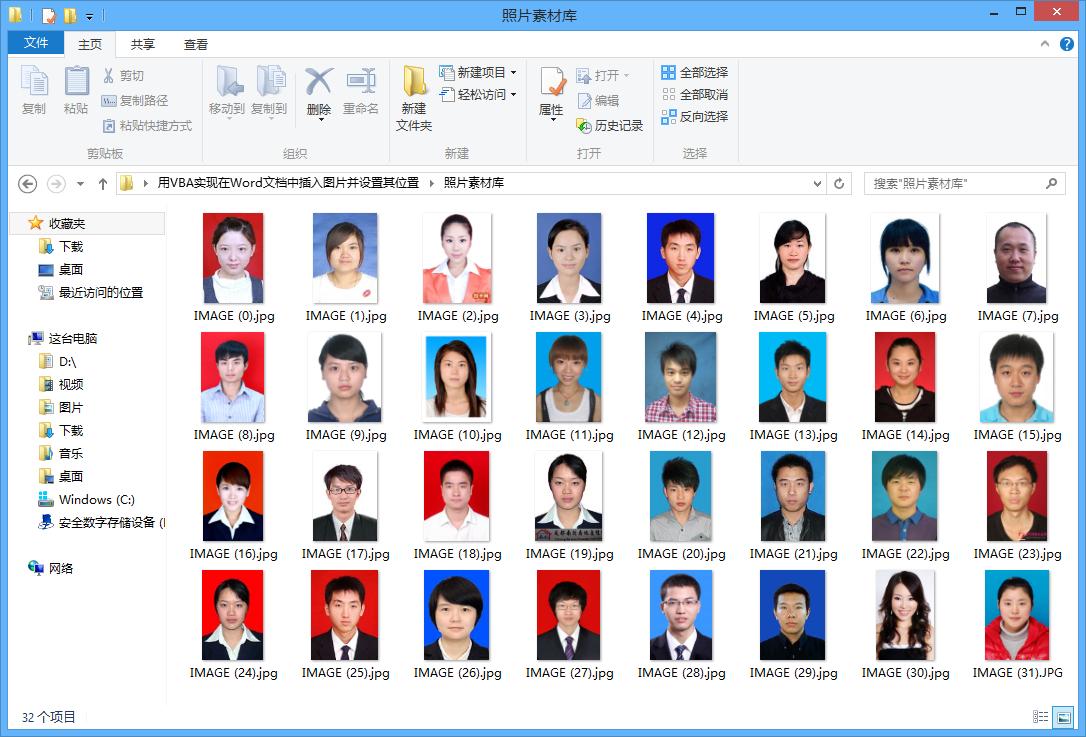Select the 剪切 (Cut) icon
The image size is (1086, 737).
(113, 76)
